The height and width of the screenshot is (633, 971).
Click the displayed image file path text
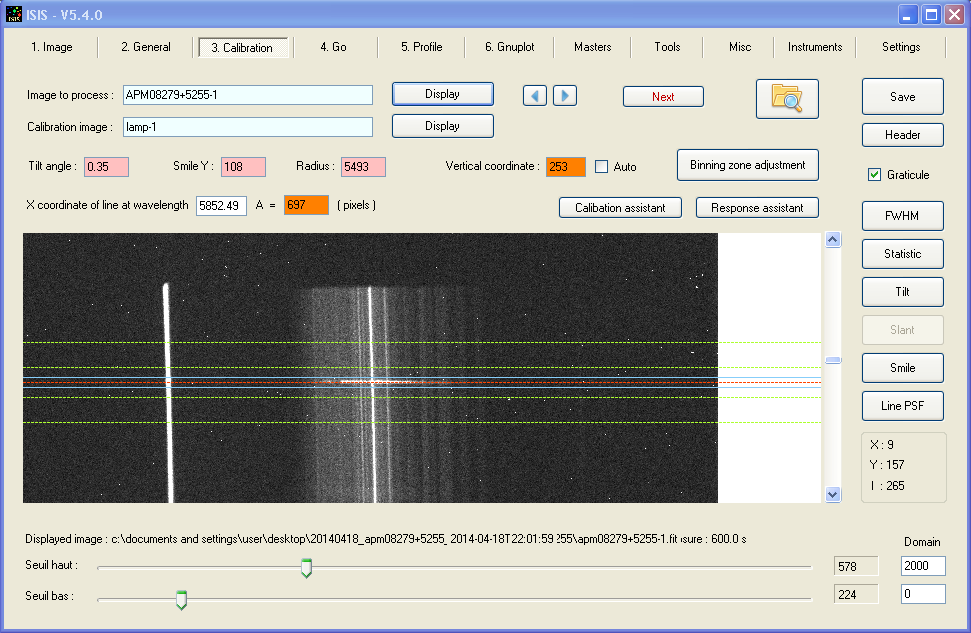[x=386, y=539]
